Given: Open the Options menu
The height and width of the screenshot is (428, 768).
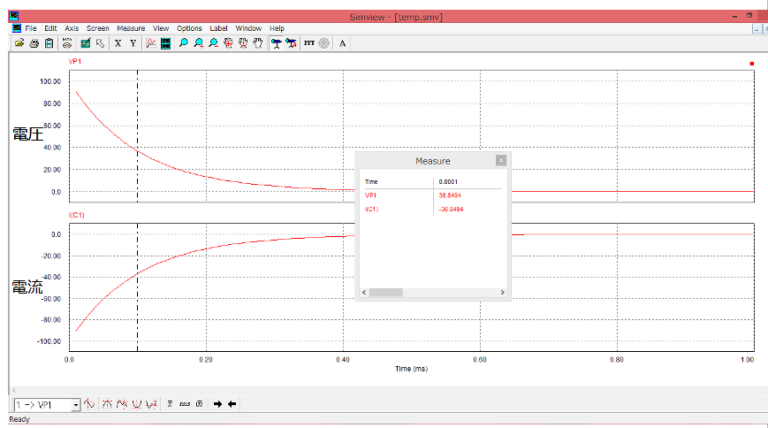Looking at the screenshot, I should tap(189, 28).
